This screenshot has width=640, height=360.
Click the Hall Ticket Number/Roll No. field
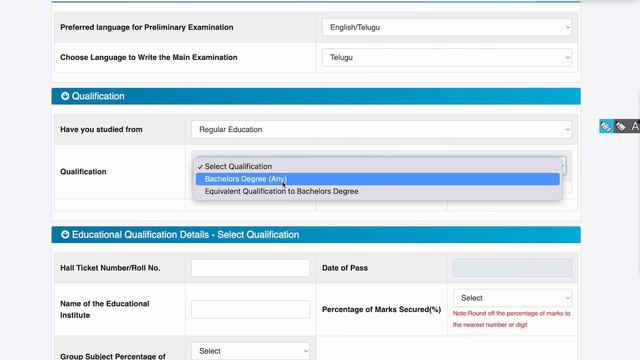250,268
